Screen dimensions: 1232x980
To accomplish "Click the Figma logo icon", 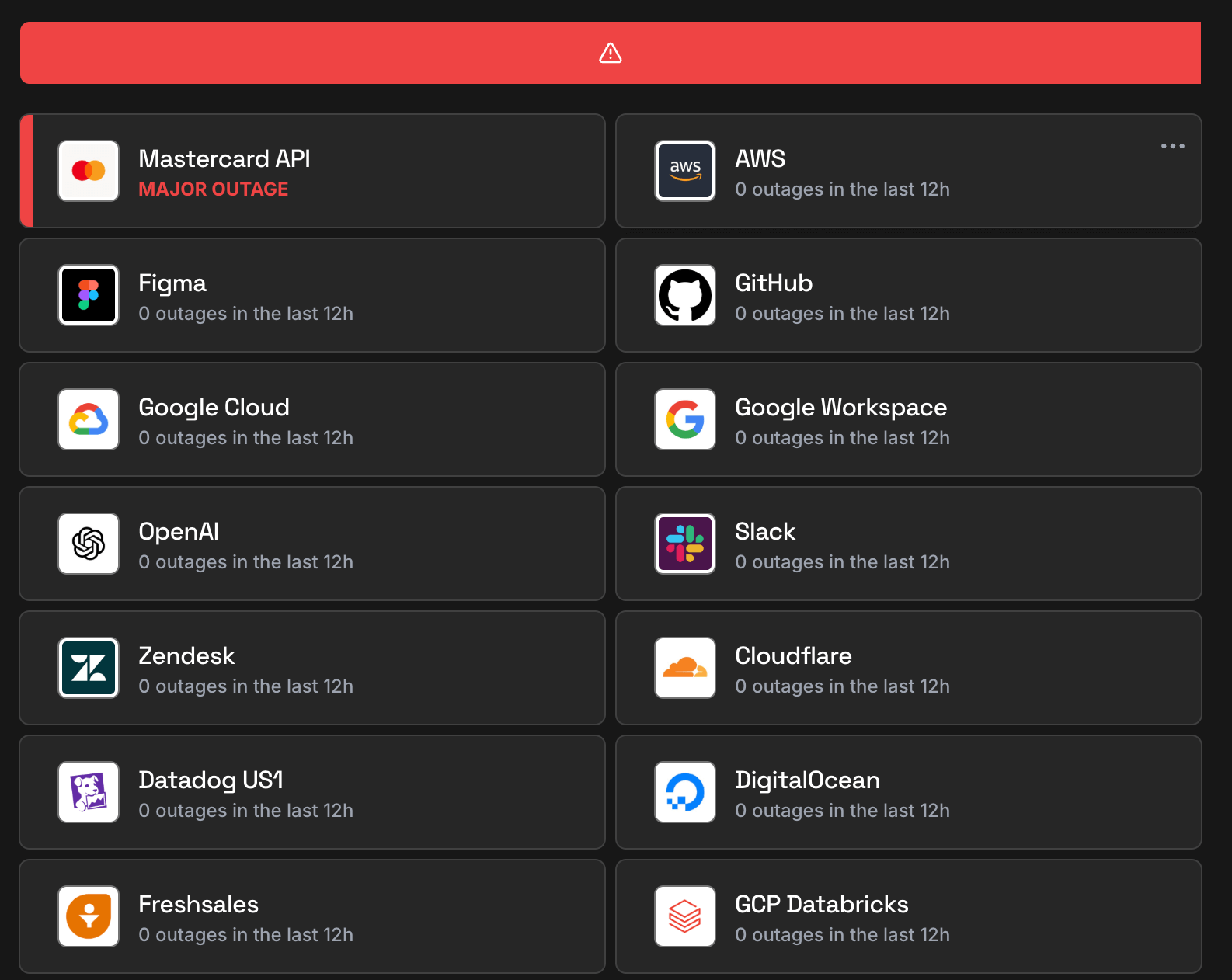I will (89, 295).
